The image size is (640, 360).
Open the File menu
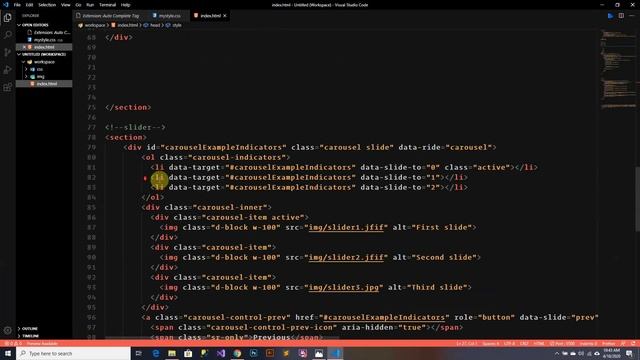pos(17,5)
